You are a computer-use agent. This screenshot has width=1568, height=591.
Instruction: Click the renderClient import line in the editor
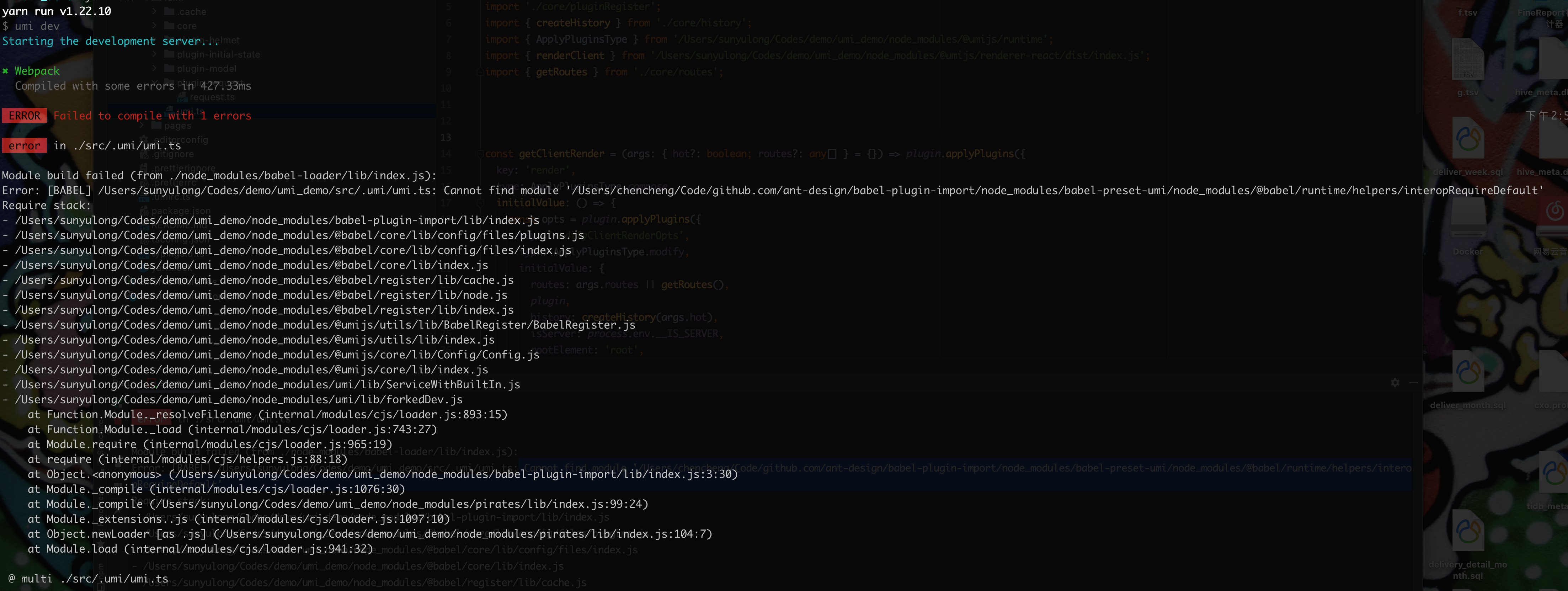pyautogui.click(x=817, y=55)
